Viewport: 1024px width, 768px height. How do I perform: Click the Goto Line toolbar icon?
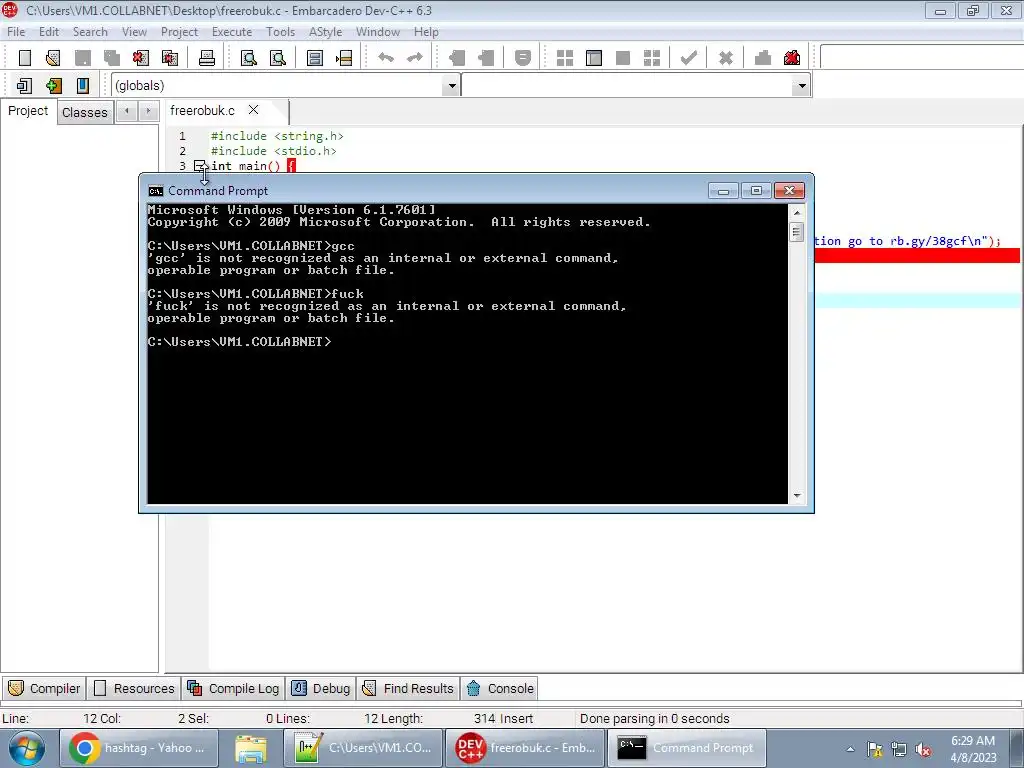[344, 58]
